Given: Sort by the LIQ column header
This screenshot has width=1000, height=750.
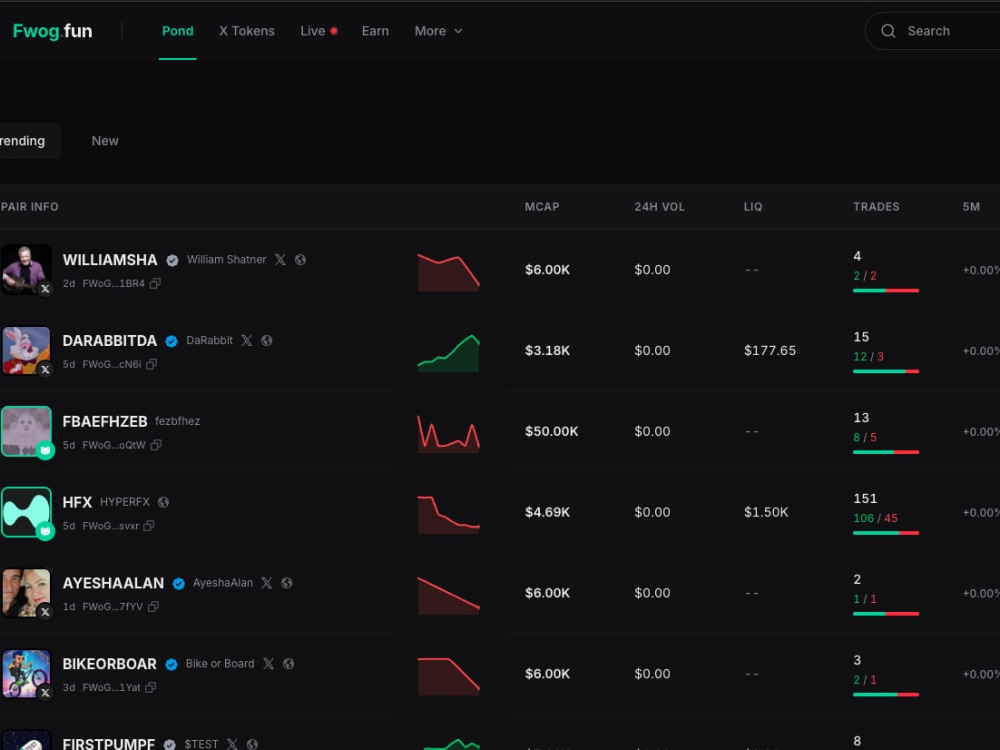Looking at the screenshot, I should pos(753,207).
